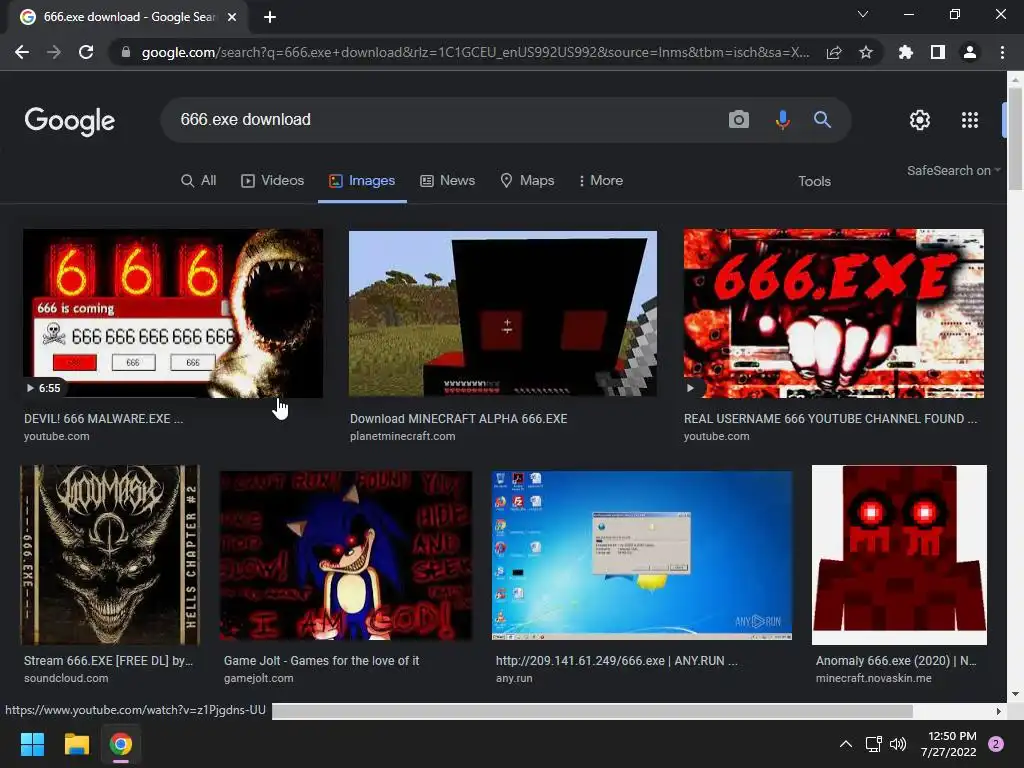The height and width of the screenshot is (768, 1024).
Task: Switch to the Maps tab
Action: [527, 180]
